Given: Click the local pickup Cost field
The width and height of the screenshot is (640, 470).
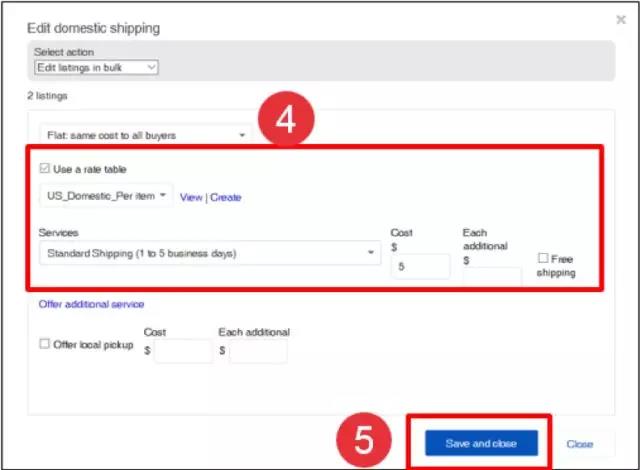Looking at the screenshot, I should (183, 351).
